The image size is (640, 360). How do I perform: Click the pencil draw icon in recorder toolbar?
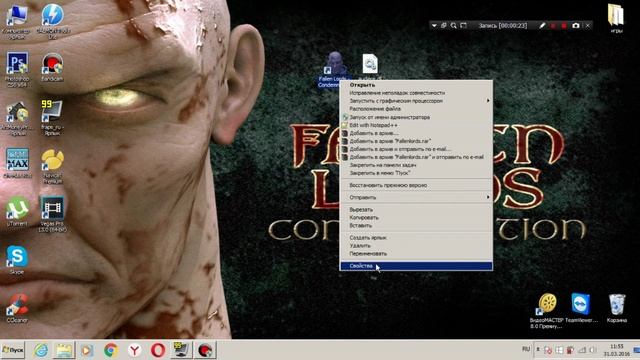coord(542,25)
